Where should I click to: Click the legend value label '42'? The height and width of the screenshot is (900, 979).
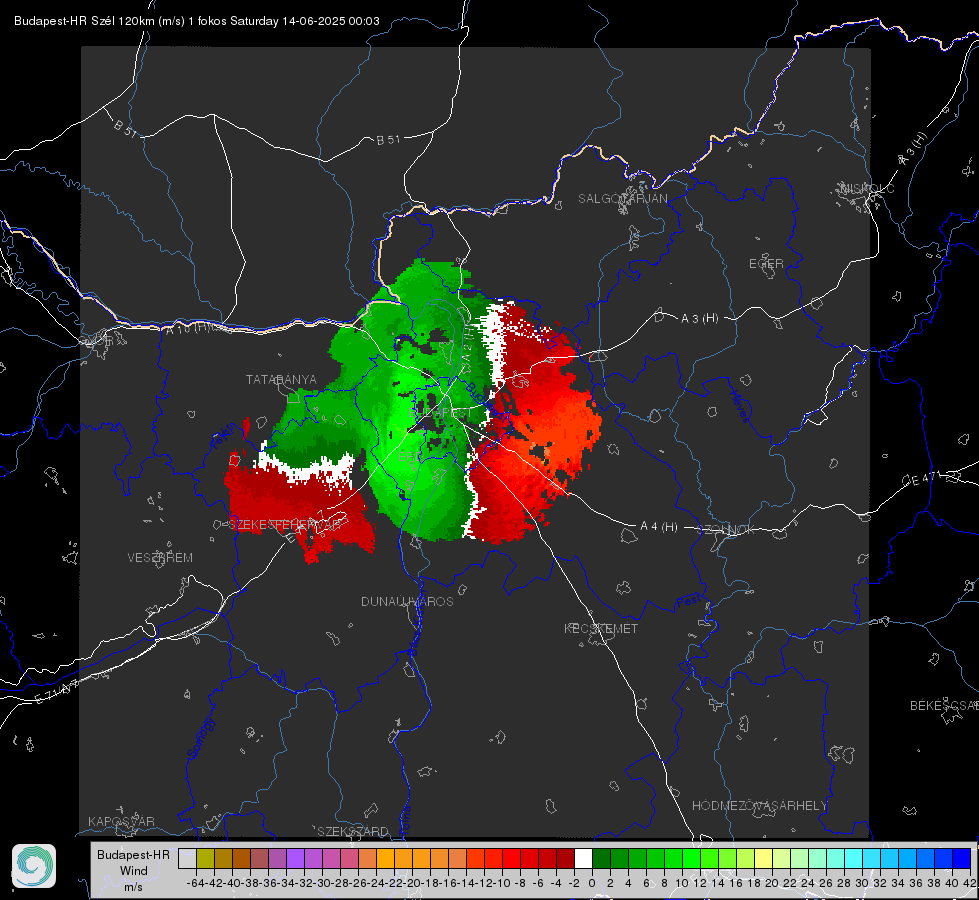970,883
